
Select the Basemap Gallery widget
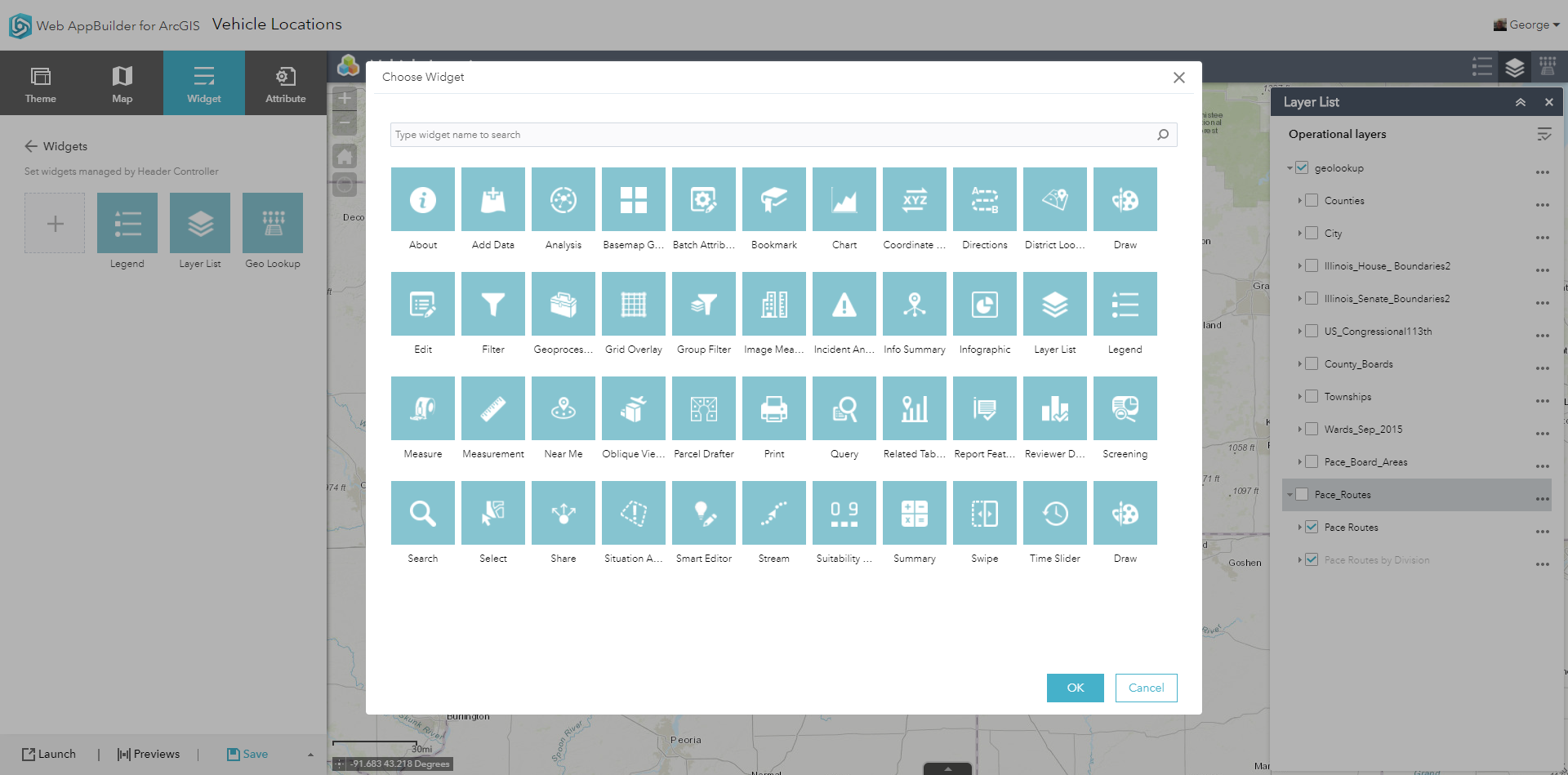click(x=634, y=199)
